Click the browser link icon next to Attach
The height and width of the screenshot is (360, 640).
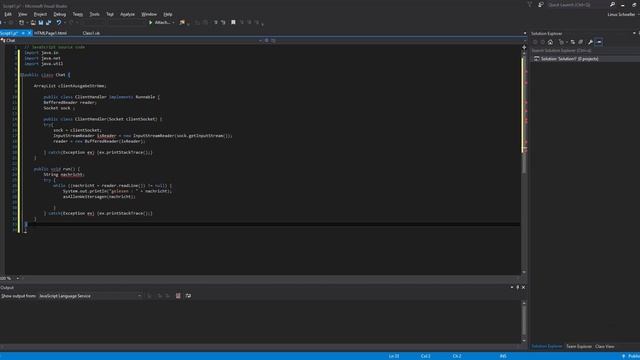[182, 22]
